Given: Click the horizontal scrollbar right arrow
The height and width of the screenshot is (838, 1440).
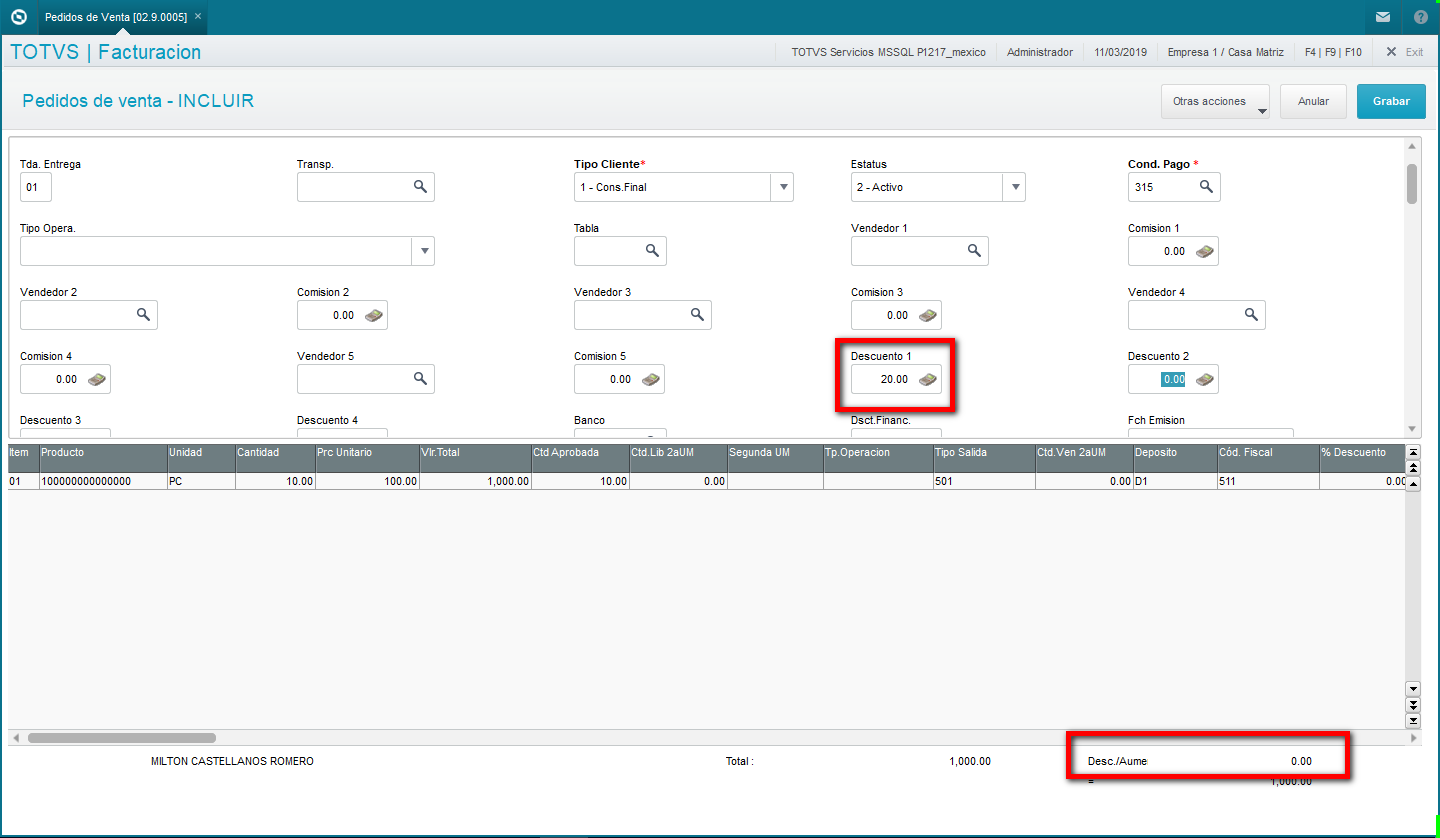Looking at the screenshot, I should click(x=1413, y=738).
